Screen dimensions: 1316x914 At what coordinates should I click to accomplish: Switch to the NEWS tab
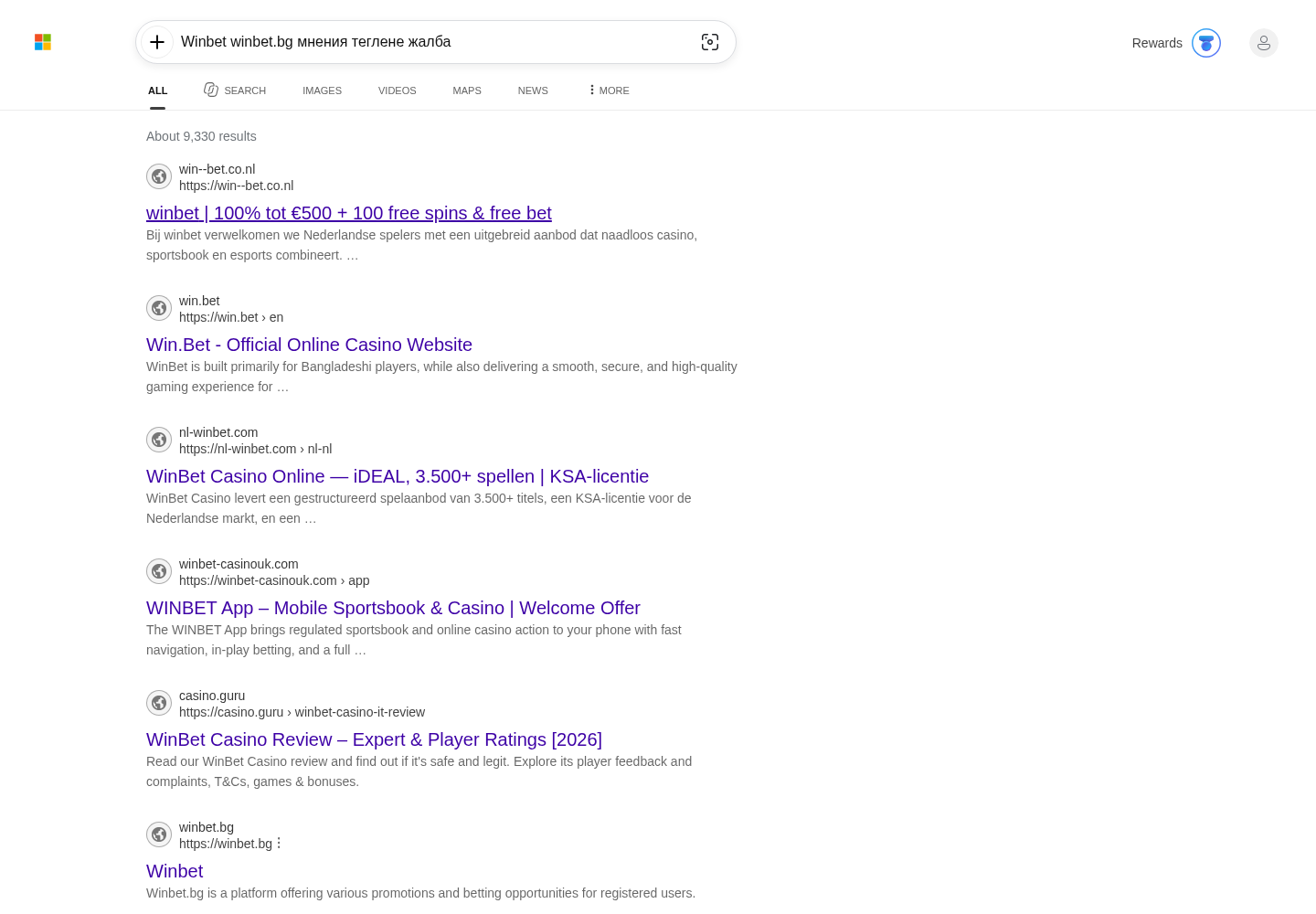(533, 90)
